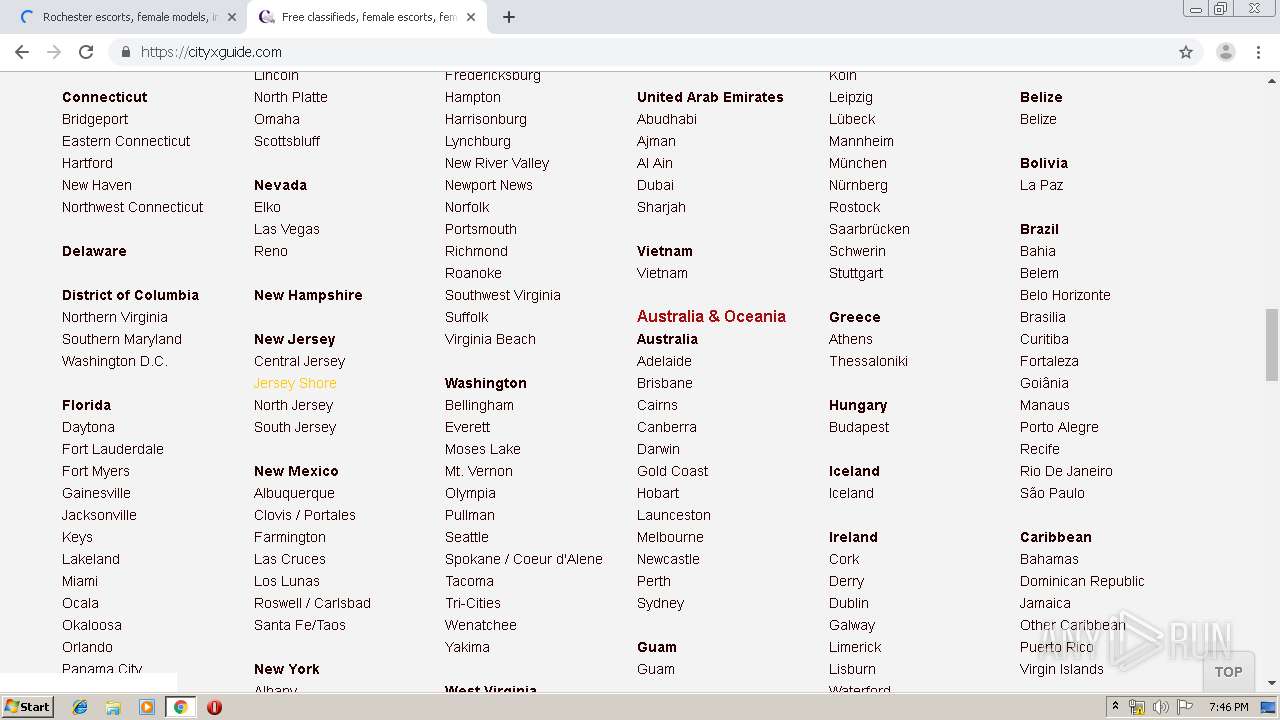Open the Albuquerque link
The height and width of the screenshot is (720, 1280).
[x=294, y=493]
